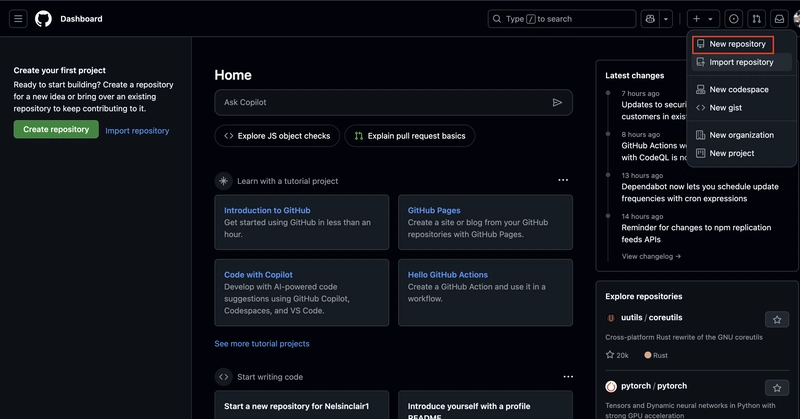Image resolution: width=800 pixels, height=419 pixels.
Task: Open the pull requests icon in header
Action: coord(756,19)
